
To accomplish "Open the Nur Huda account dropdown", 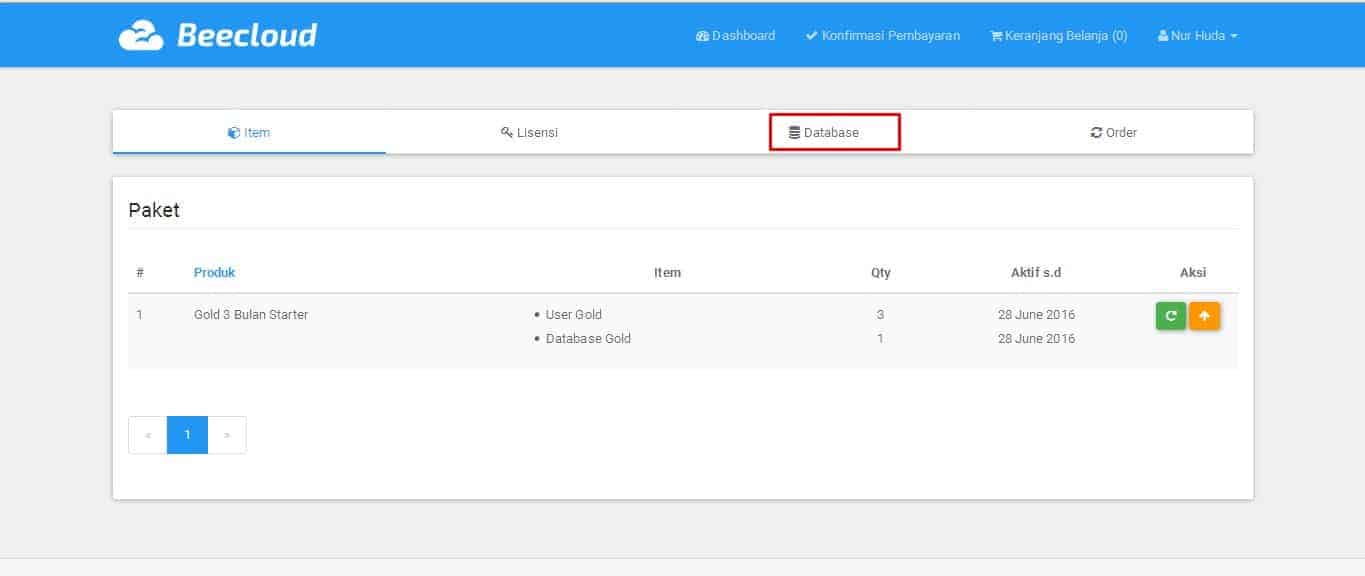I will pos(1197,34).
